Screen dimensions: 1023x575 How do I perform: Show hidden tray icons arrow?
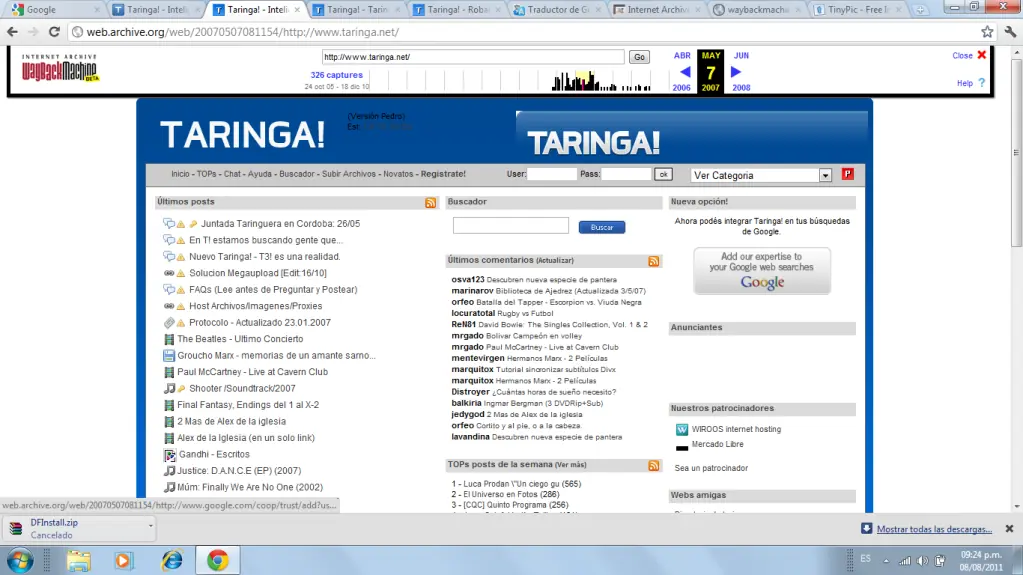pos(886,561)
